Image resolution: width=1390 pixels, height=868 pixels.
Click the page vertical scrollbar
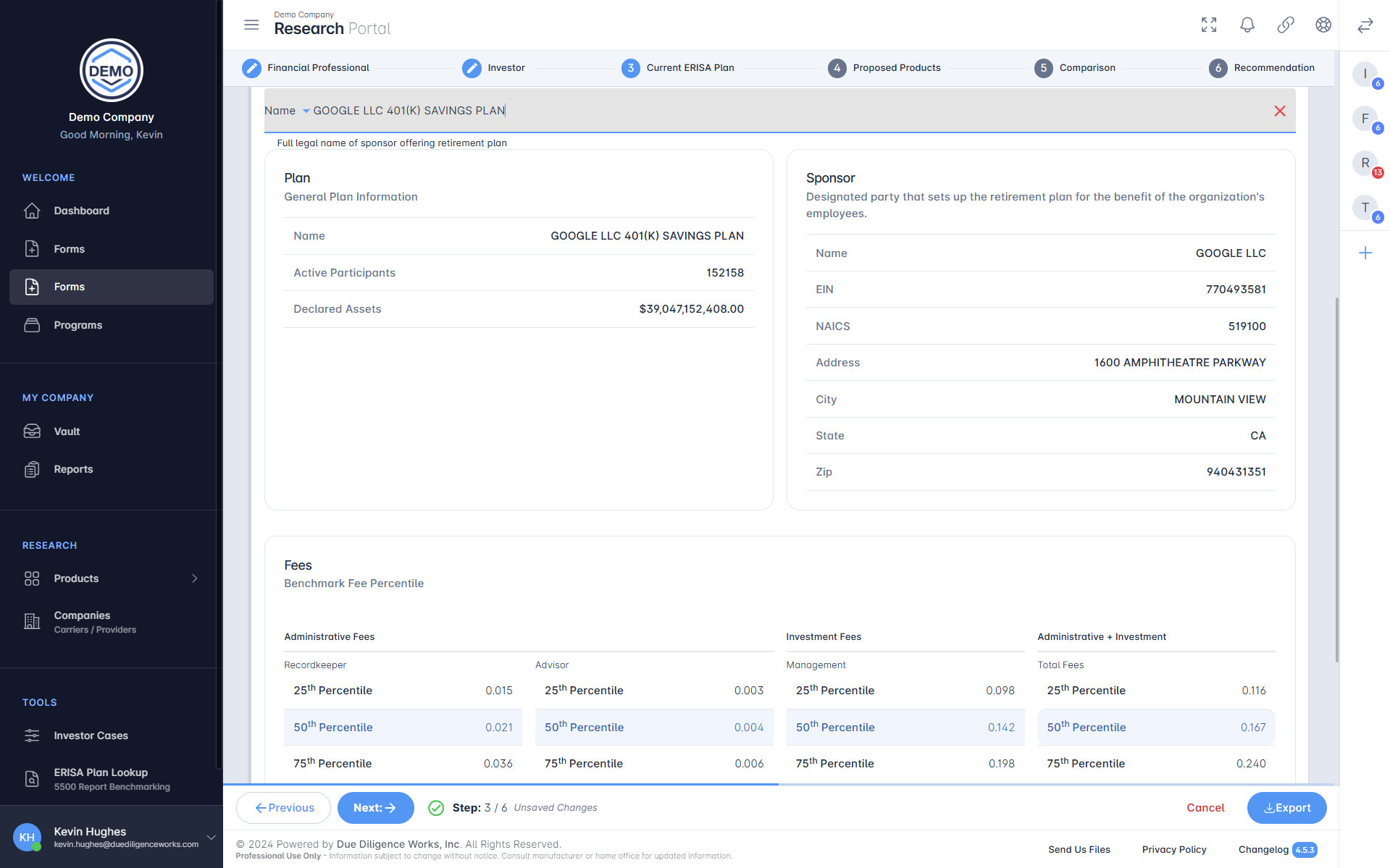pyautogui.click(x=1336, y=479)
